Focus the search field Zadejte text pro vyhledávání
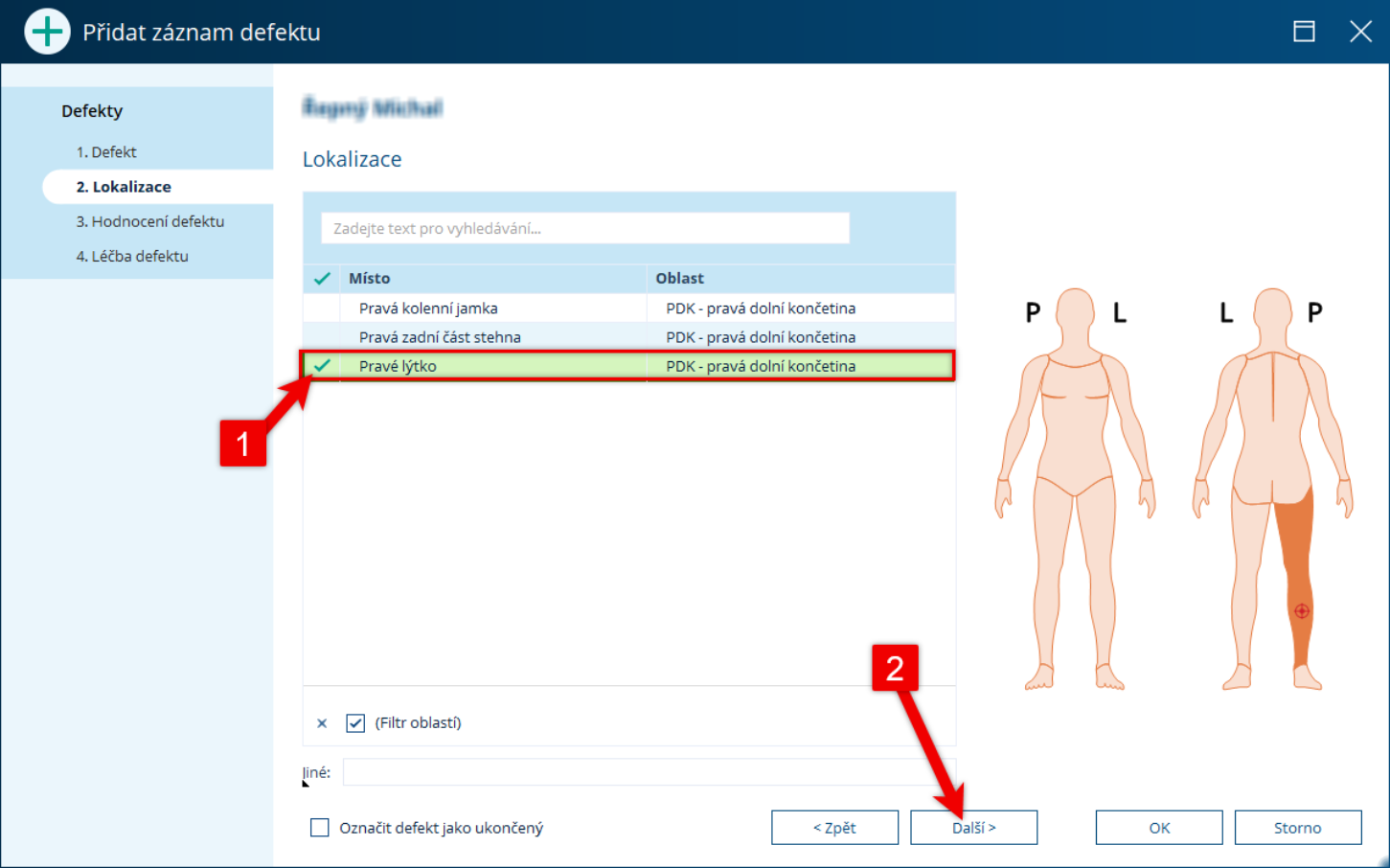This screenshot has height=868, width=1390. click(585, 228)
